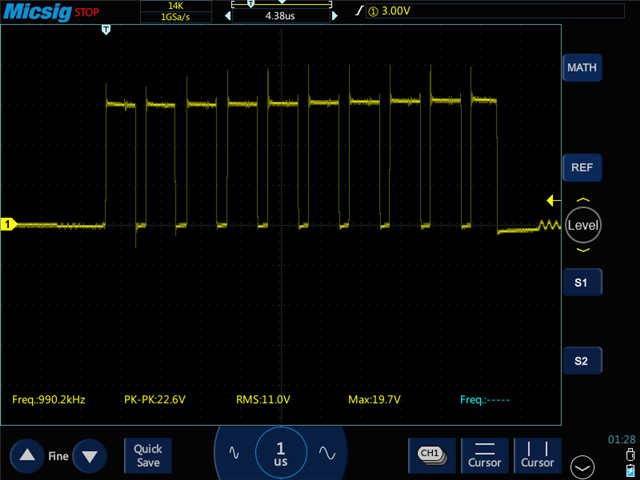Viewport: 640px width, 480px height.
Task: Decrease vertical scale with down arrow button
Action: [89, 456]
